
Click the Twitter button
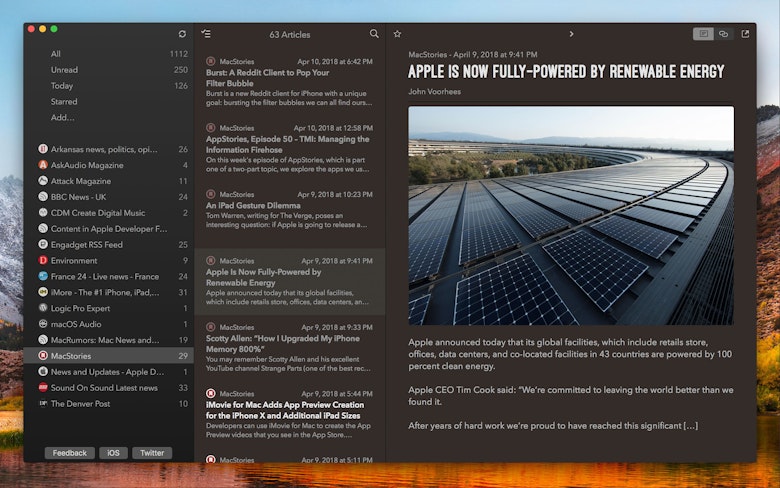point(152,453)
